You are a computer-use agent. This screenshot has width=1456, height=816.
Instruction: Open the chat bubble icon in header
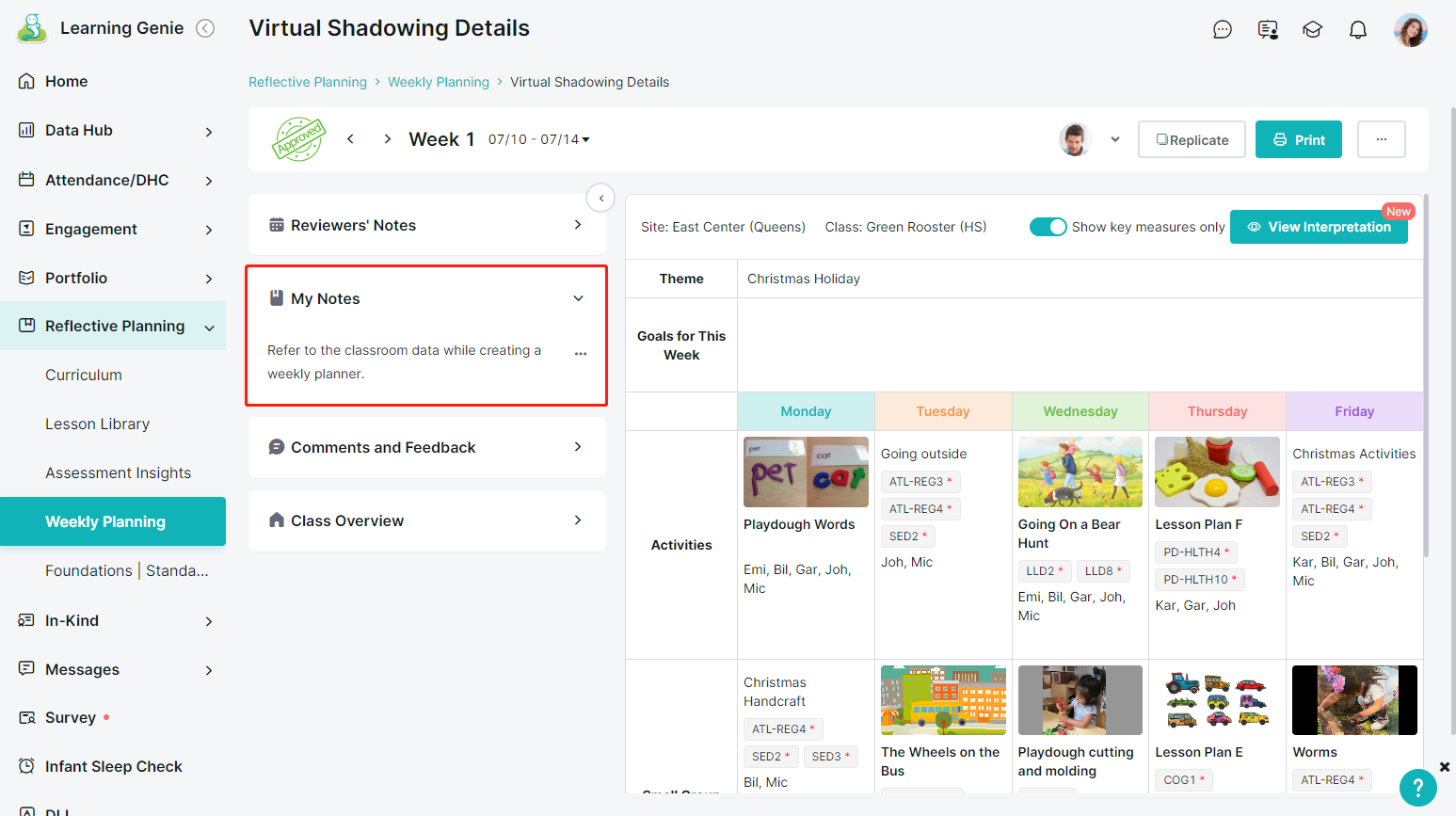1223,30
